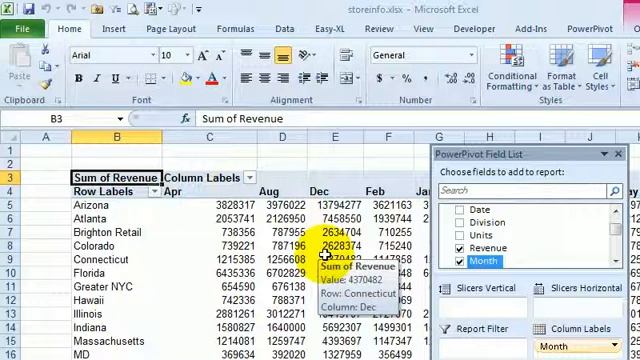
Task: Open the Format as Table gallery
Action: (561, 67)
